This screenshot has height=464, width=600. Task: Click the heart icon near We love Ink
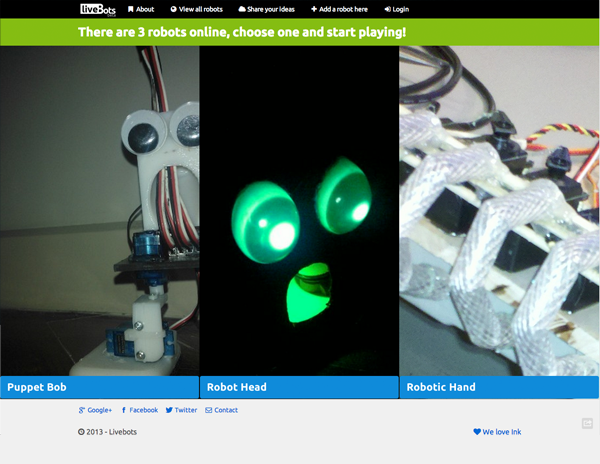point(477,431)
